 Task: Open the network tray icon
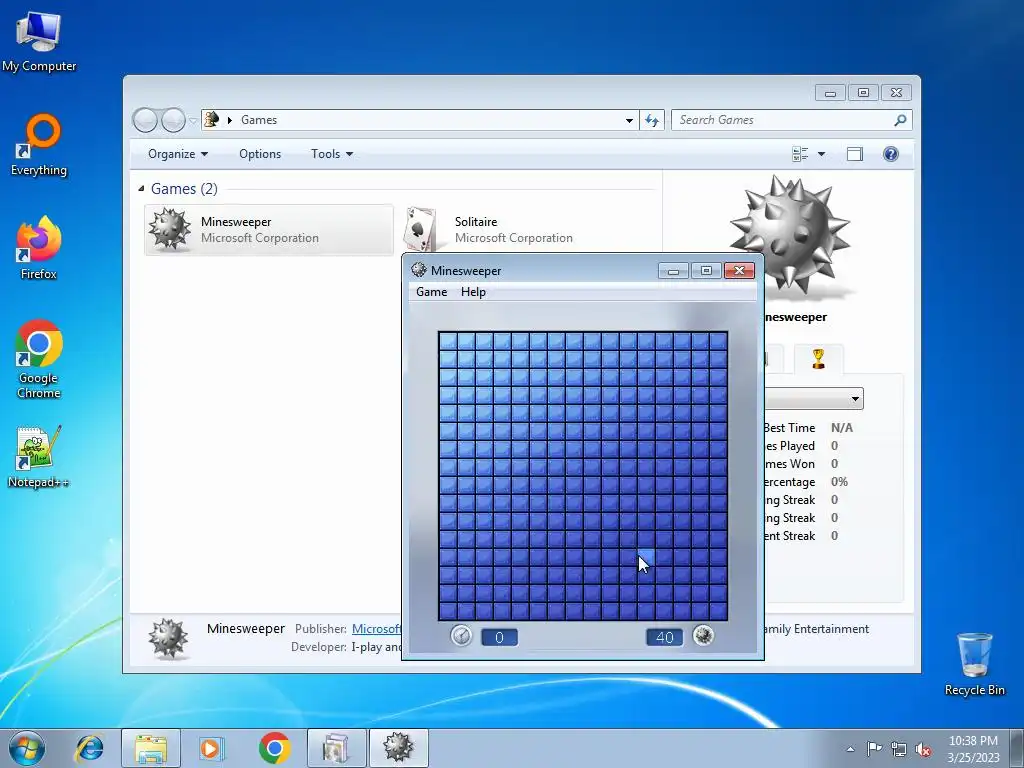coord(899,749)
